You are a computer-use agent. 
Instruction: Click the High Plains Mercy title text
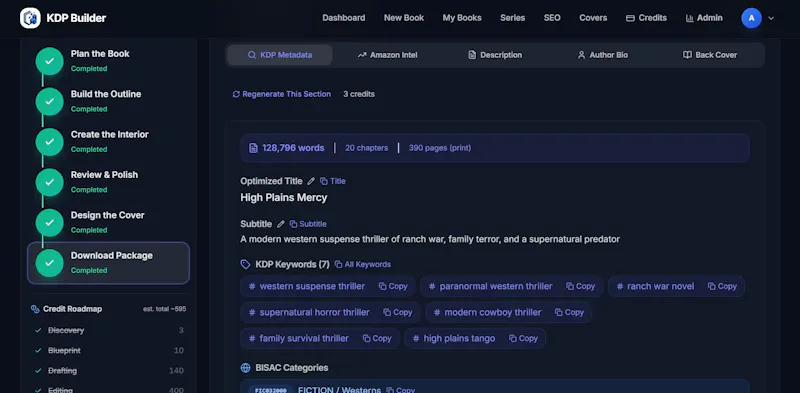284,198
